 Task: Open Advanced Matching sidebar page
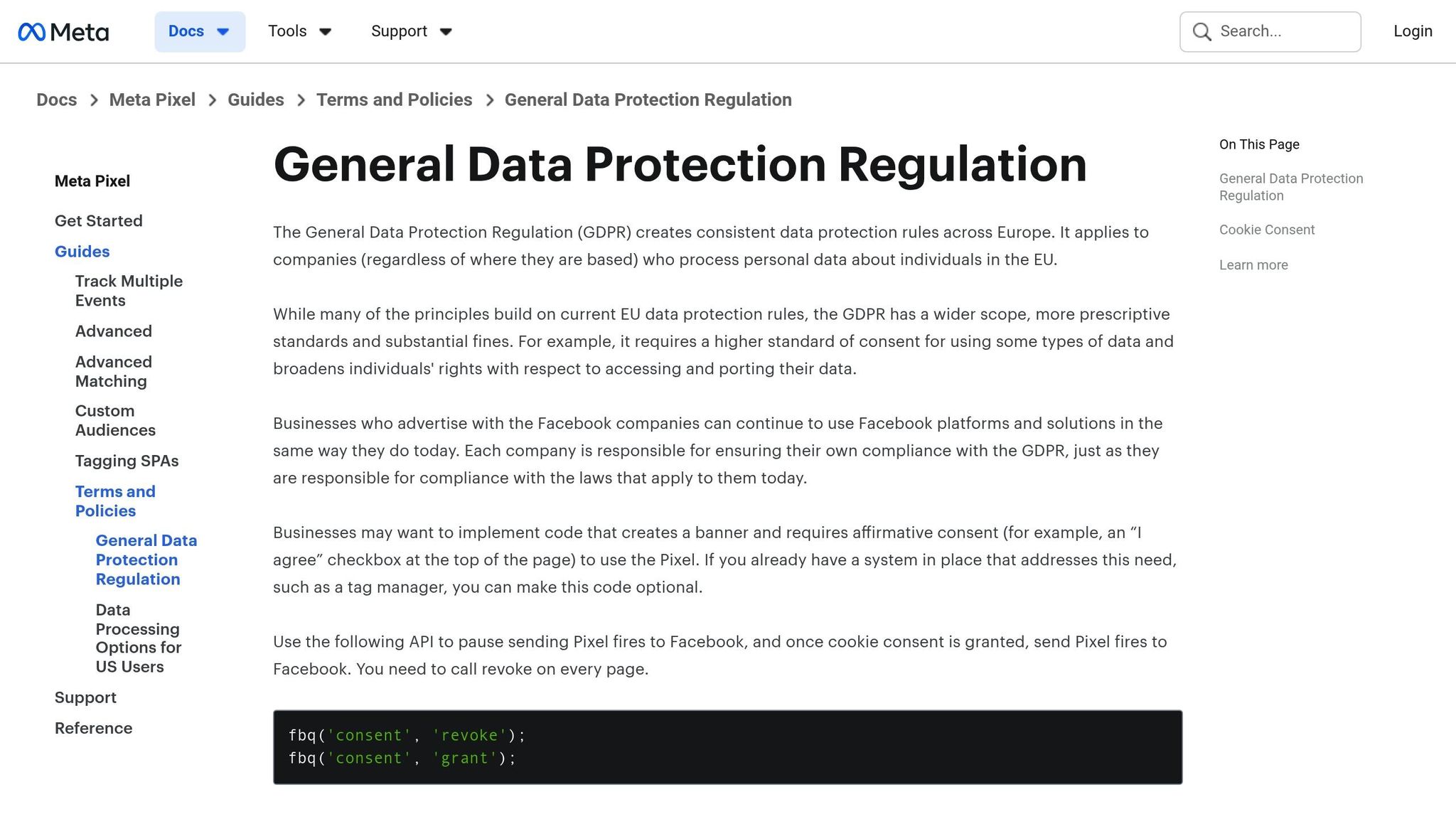coord(113,371)
